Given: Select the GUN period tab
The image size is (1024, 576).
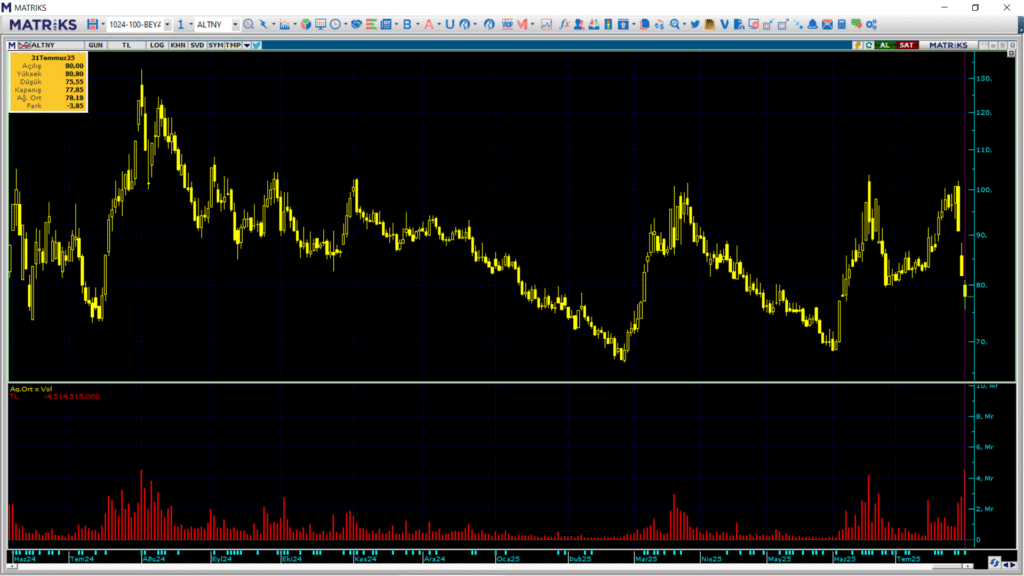Looking at the screenshot, I should coord(96,45).
